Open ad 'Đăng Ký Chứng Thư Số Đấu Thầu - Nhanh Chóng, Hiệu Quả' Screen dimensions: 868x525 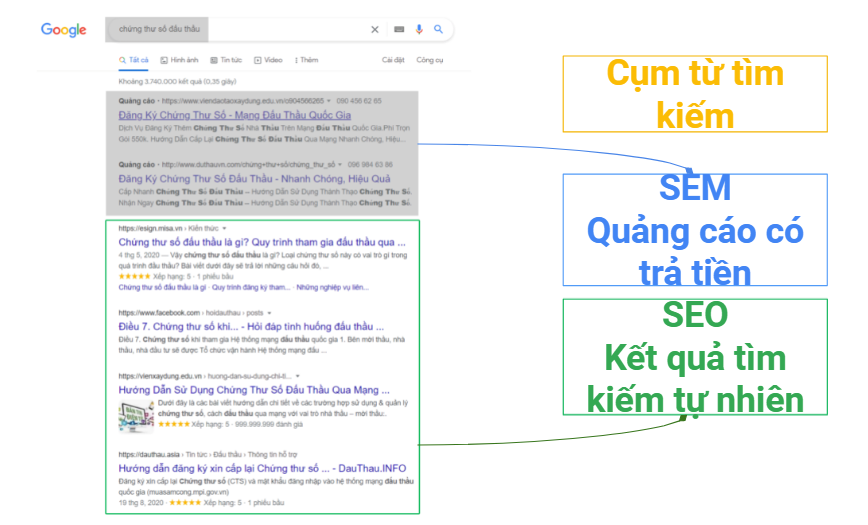pos(254,179)
